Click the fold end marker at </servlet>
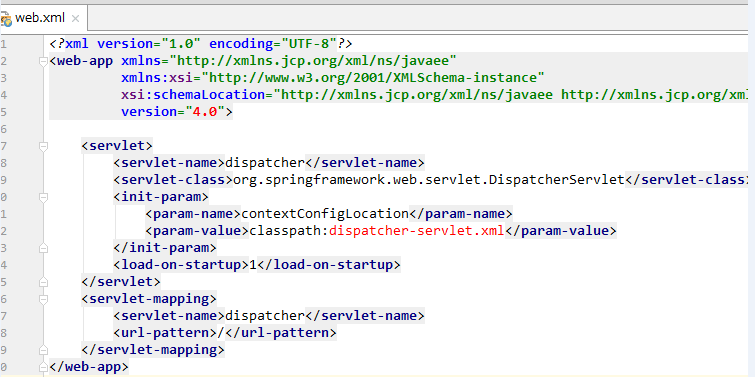The height and width of the screenshot is (377, 755). click(x=43, y=282)
